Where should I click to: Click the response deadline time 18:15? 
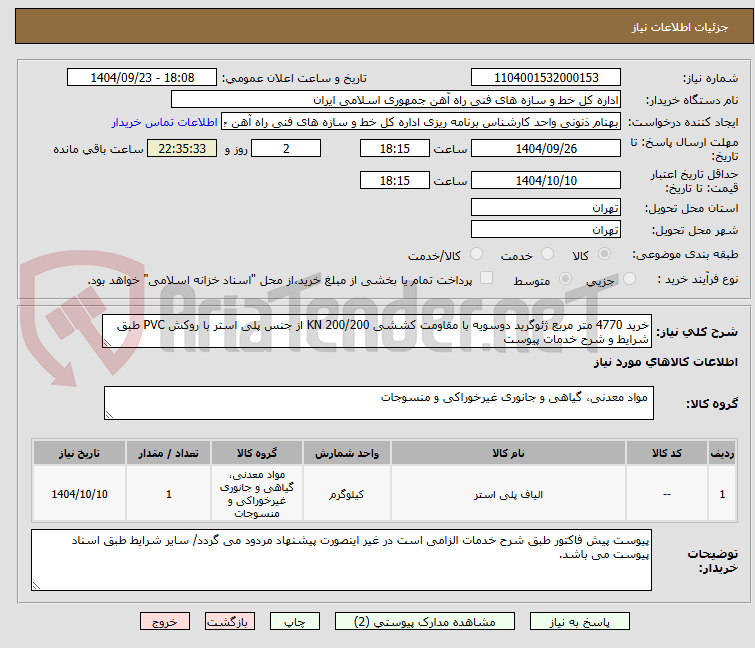click(395, 148)
